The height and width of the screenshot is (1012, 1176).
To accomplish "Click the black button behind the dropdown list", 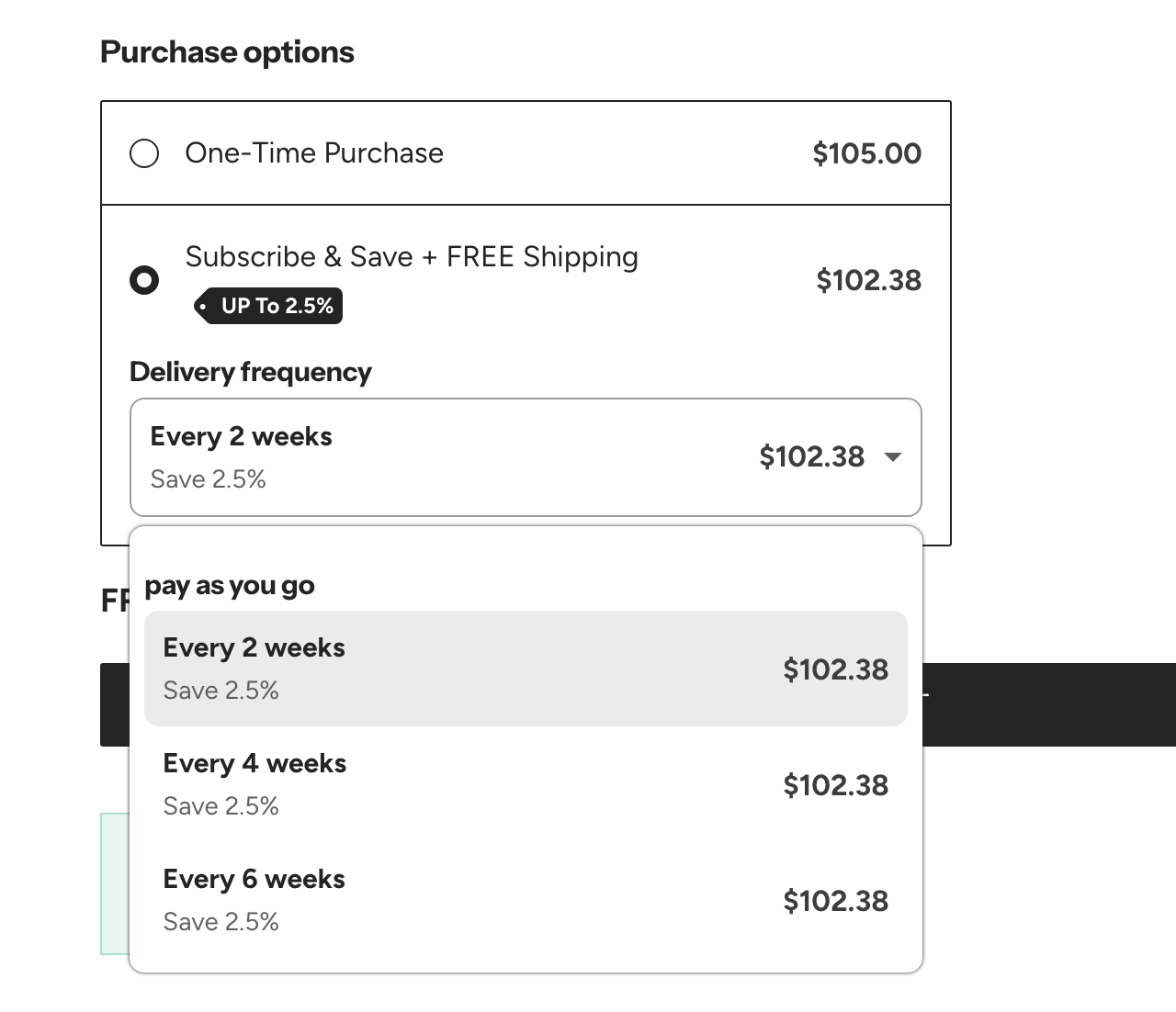I will point(1047,704).
